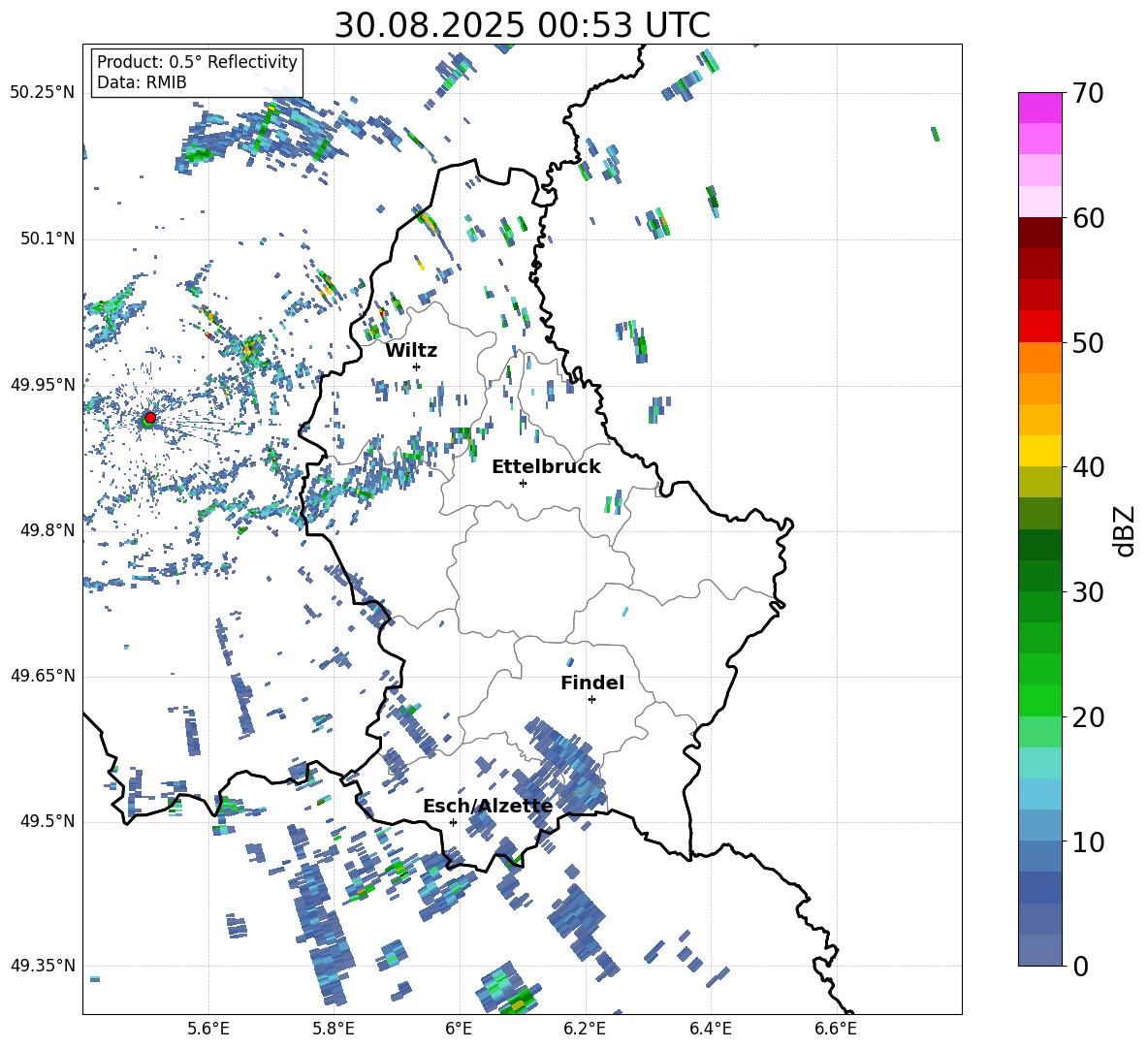Image resolution: width=1148 pixels, height=1048 pixels.
Task: Click the 40 tick label on the colorbar
Action: tap(1087, 467)
